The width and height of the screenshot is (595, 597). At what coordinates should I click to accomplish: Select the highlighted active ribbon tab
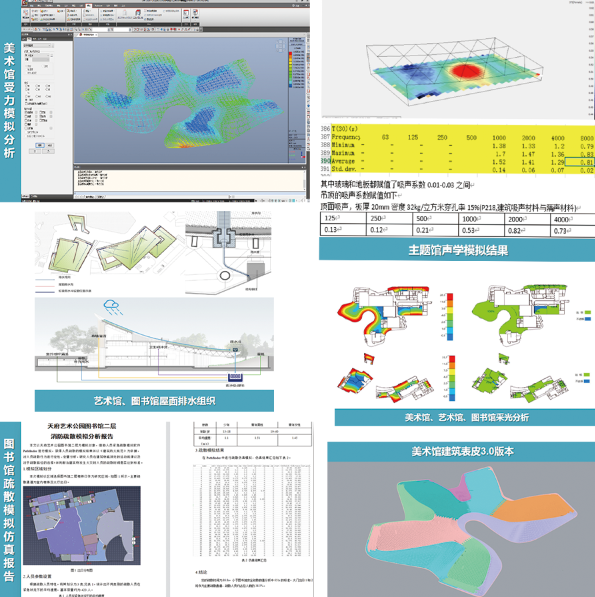[89, 5]
